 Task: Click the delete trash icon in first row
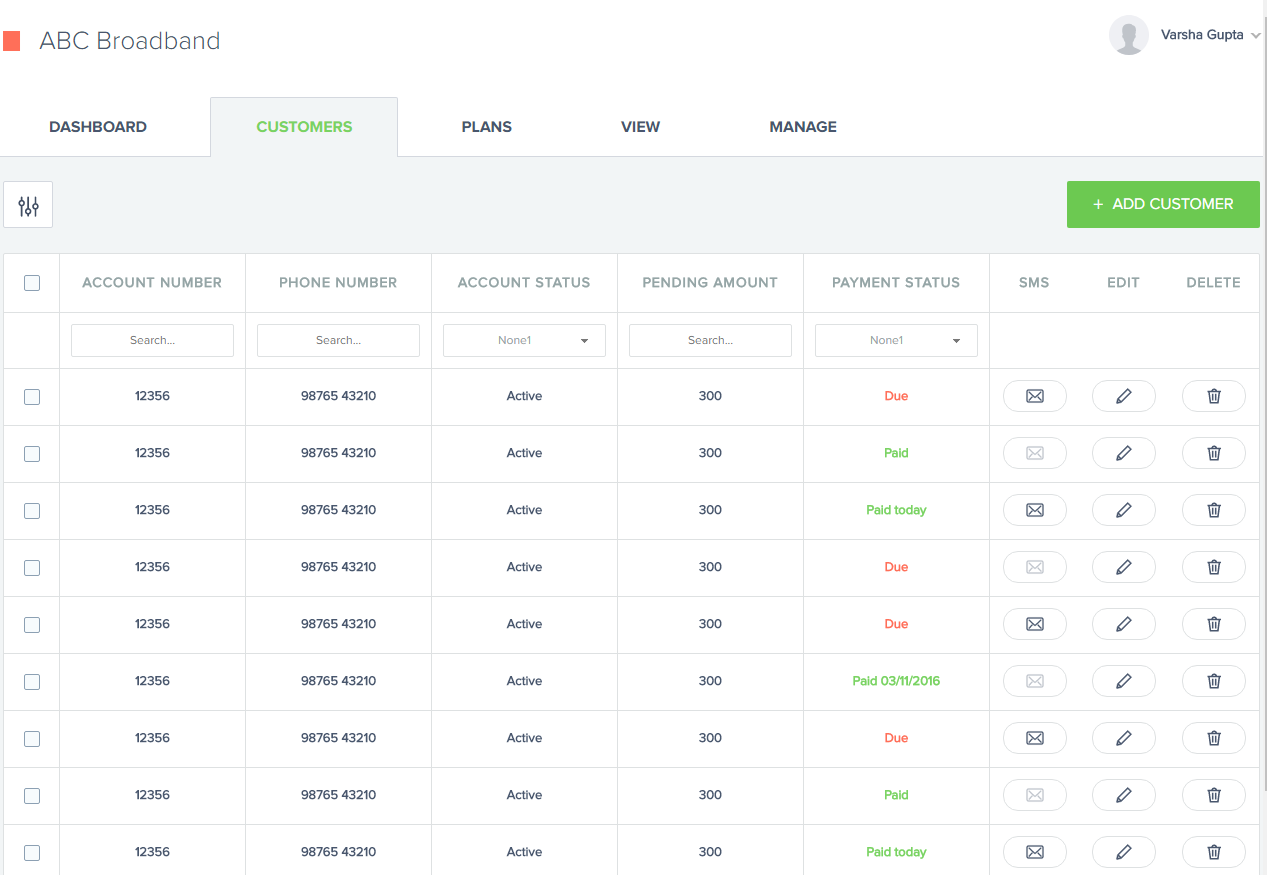1213,396
